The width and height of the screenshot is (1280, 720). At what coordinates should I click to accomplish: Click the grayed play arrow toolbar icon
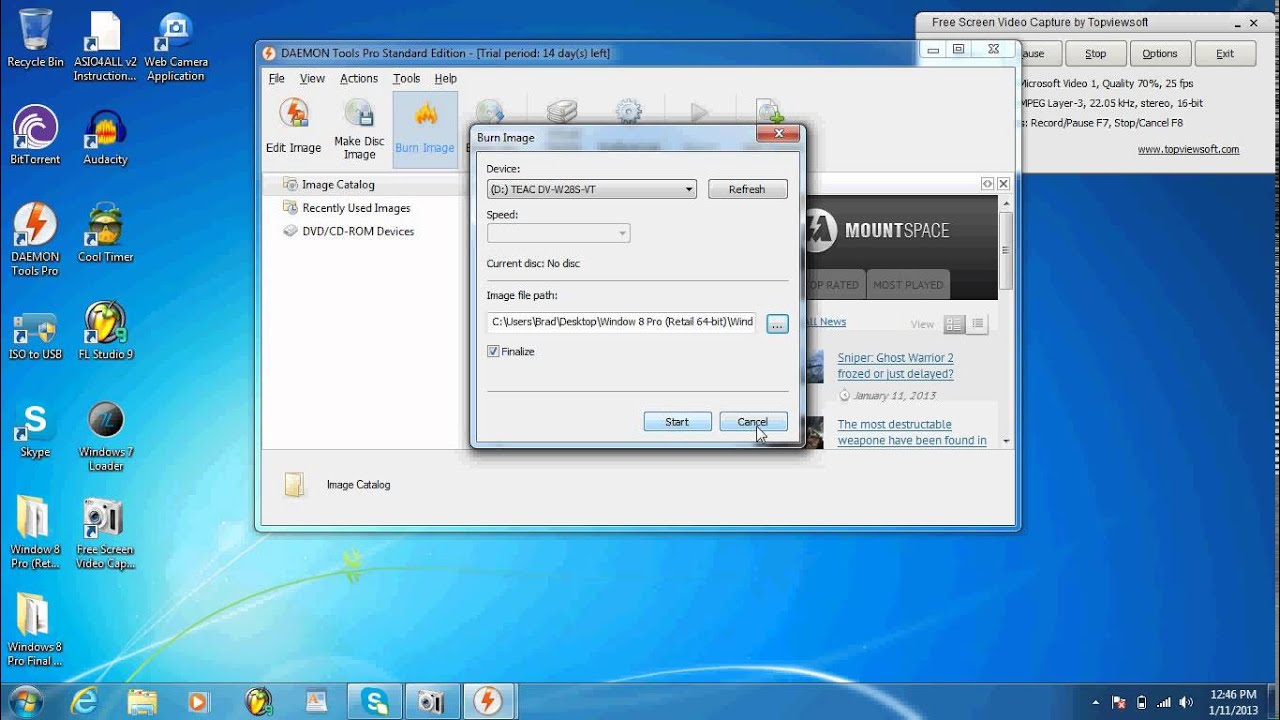click(x=699, y=113)
